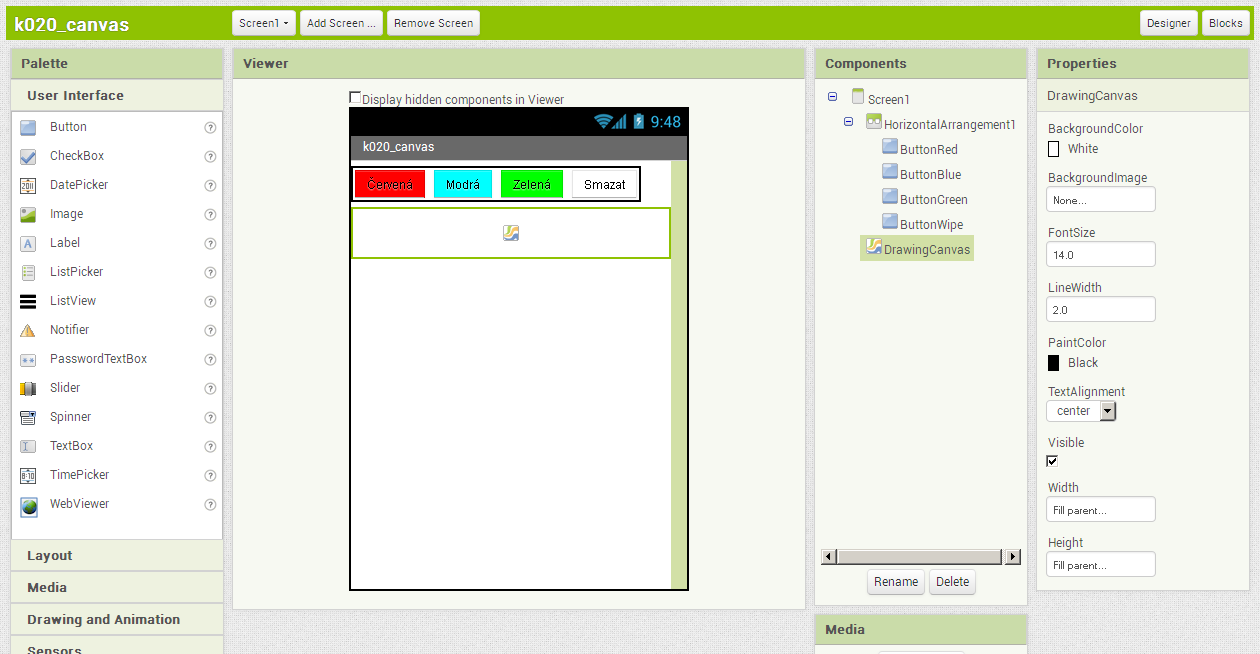Open help icon for Label component

point(210,244)
